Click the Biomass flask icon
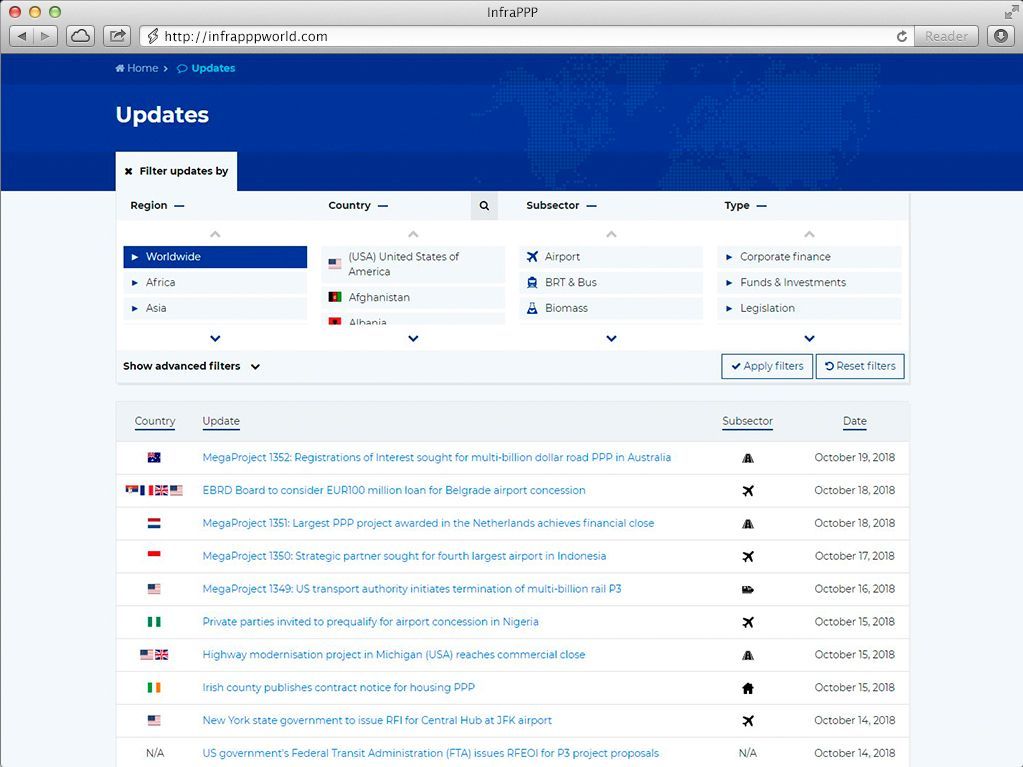This screenshot has width=1023, height=767. pos(532,309)
